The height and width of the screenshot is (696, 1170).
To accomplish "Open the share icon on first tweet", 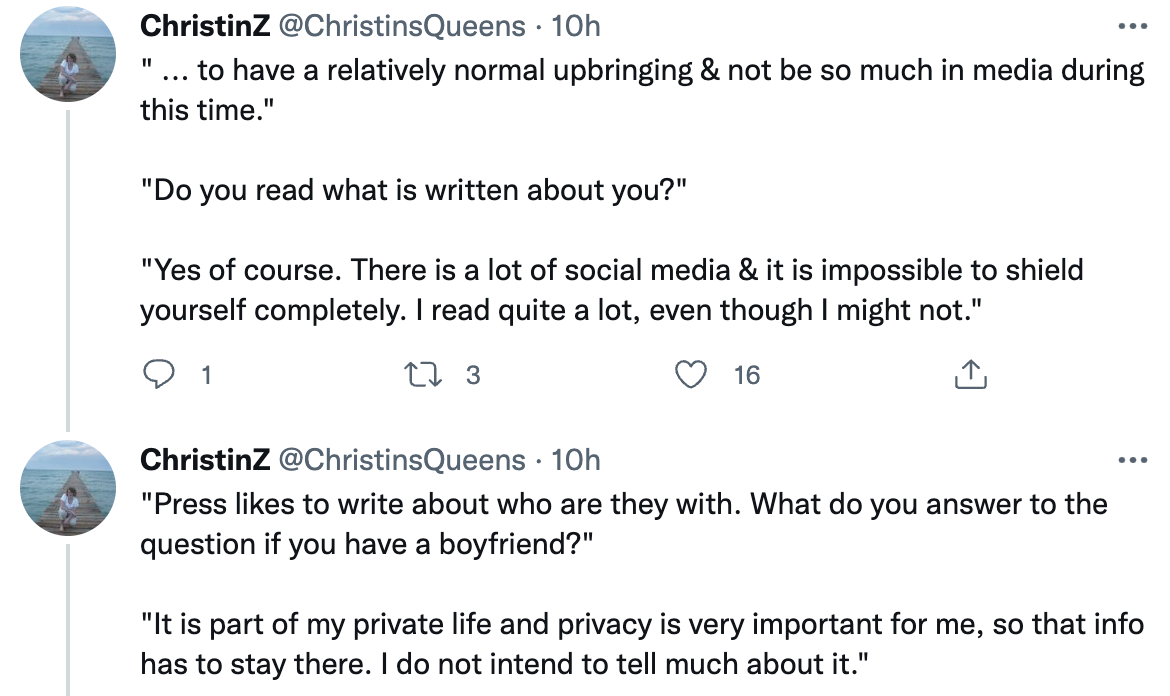I will click(970, 375).
